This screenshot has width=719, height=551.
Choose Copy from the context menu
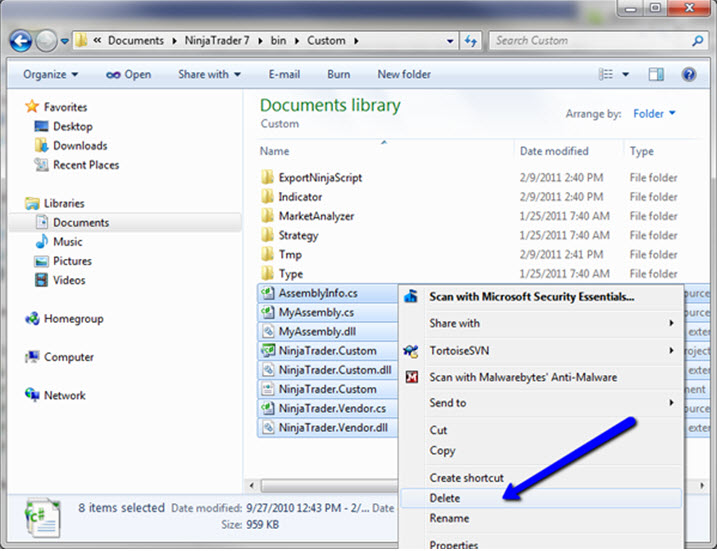click(x=541, y=451)
